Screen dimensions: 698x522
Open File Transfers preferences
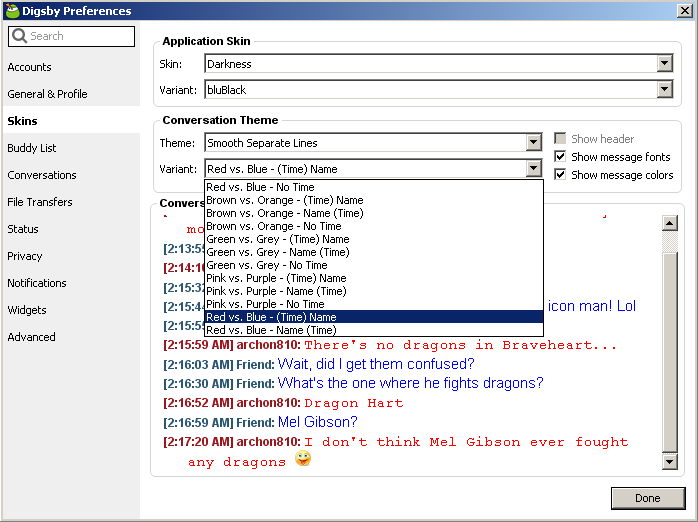click(x=71, y=202)
